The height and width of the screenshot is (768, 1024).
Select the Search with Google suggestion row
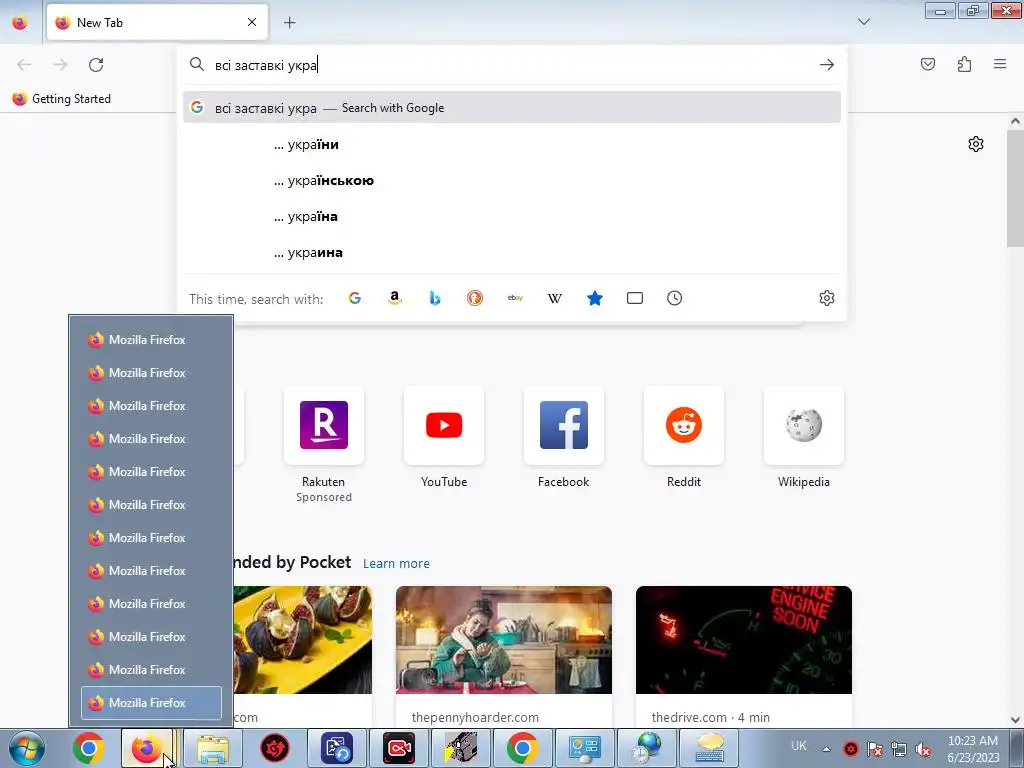512,108
